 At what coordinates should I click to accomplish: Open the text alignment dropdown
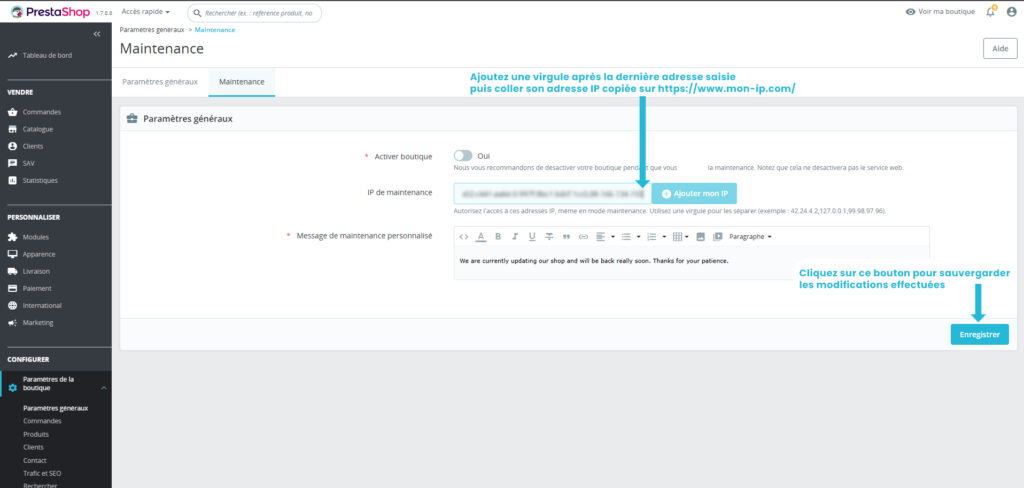click(x=605, y=236)
